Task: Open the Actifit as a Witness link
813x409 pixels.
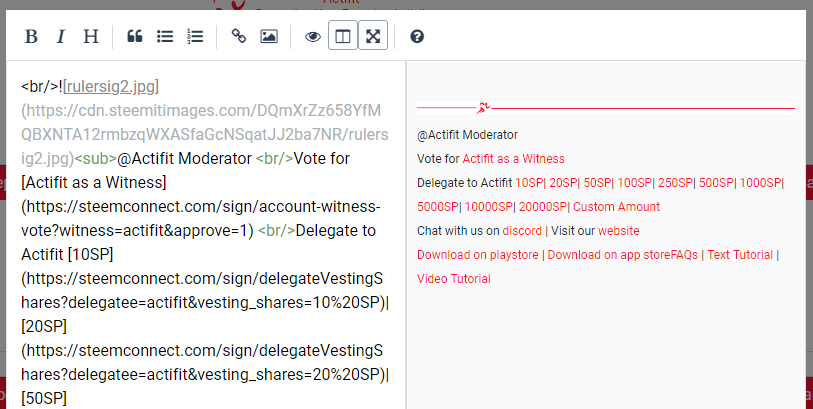Action: (513, 159)
